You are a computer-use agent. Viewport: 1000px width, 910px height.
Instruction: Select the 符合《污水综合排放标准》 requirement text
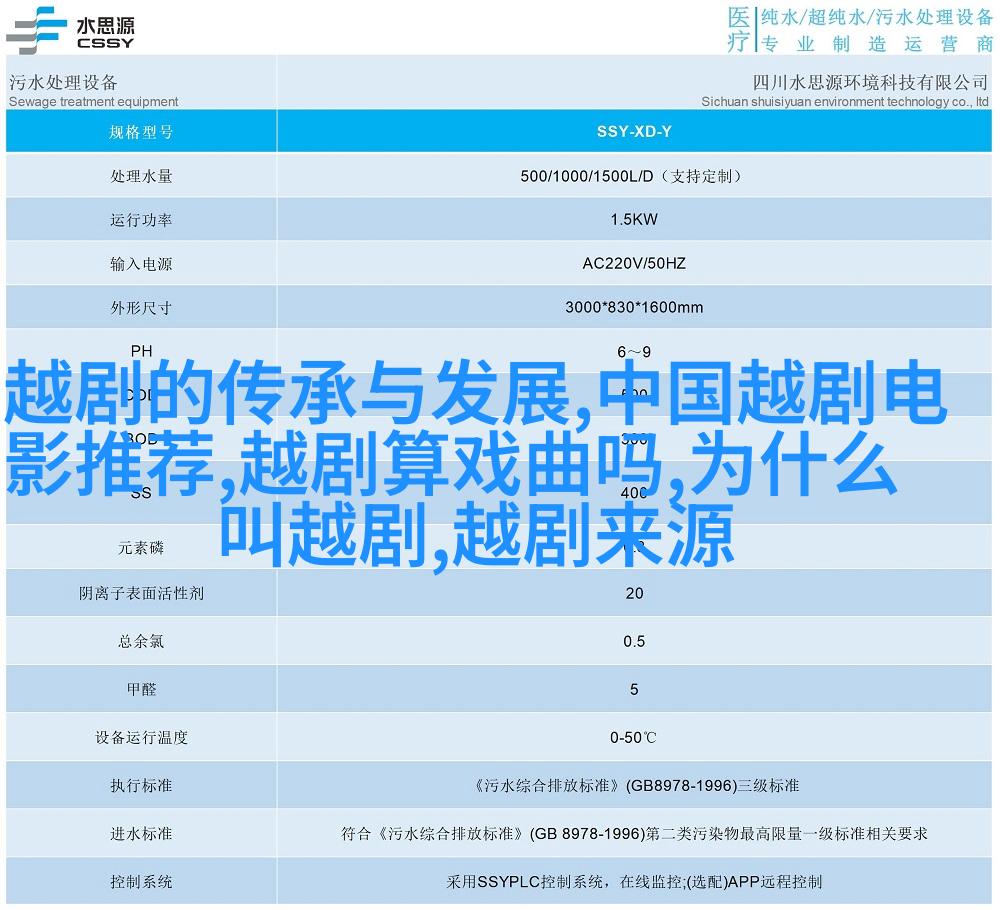(634, 833)
